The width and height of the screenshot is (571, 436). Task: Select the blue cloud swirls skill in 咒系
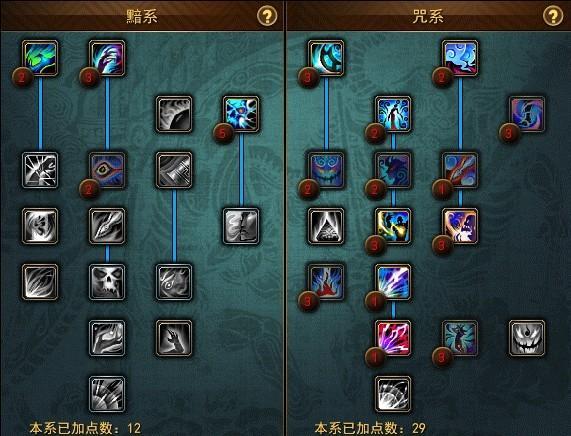click(460, 58)
